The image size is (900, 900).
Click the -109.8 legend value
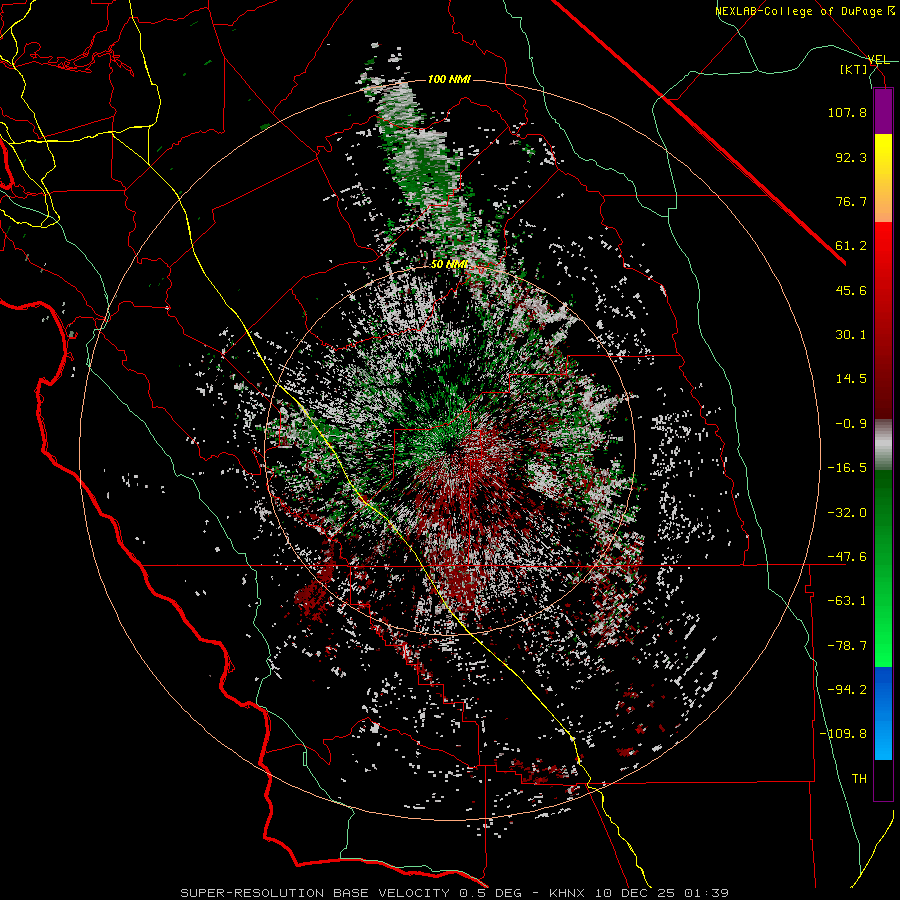pyautogui.click(x=843, y=734)
